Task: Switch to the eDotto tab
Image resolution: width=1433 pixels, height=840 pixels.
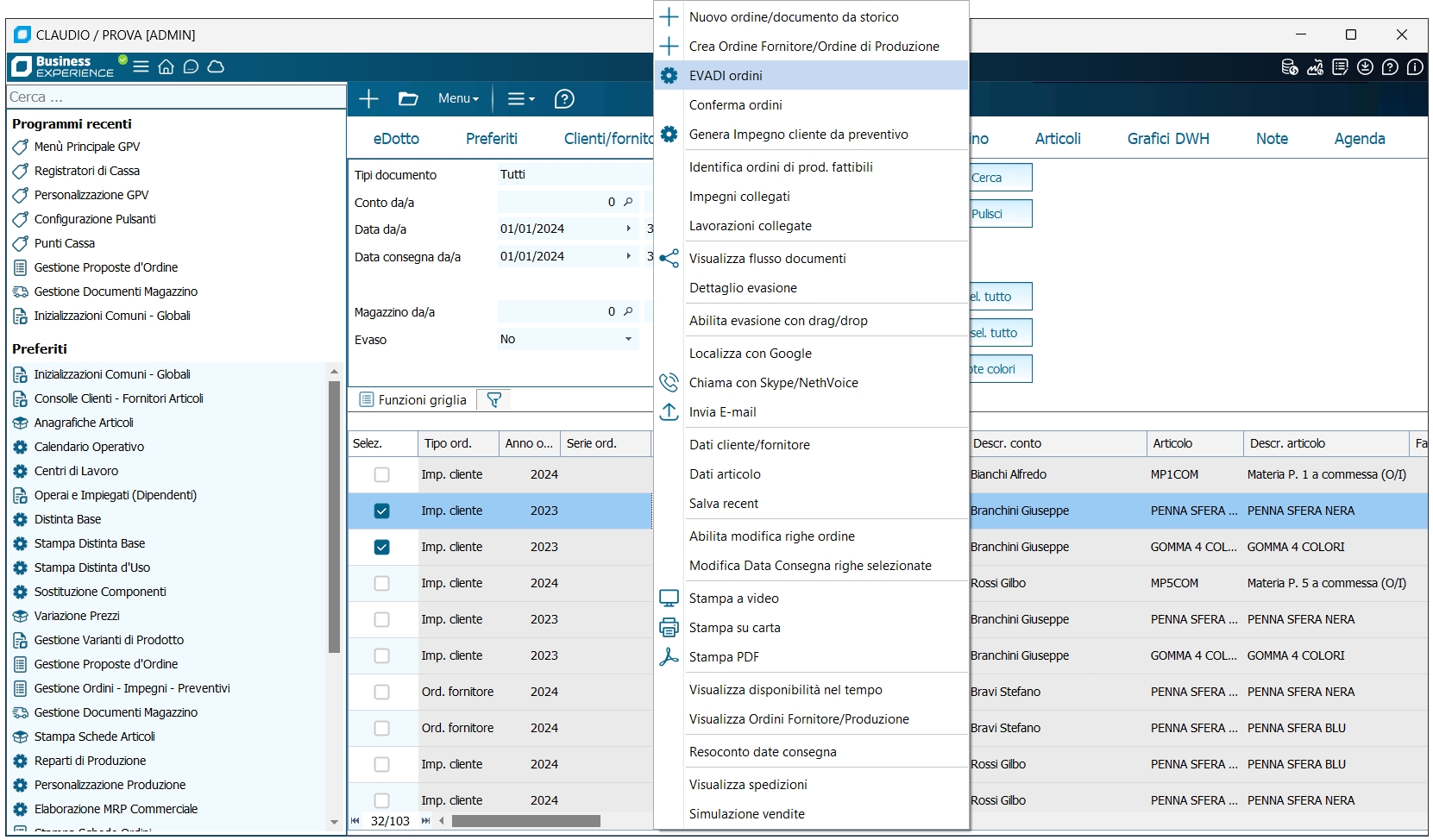Action: coord(396,139)
